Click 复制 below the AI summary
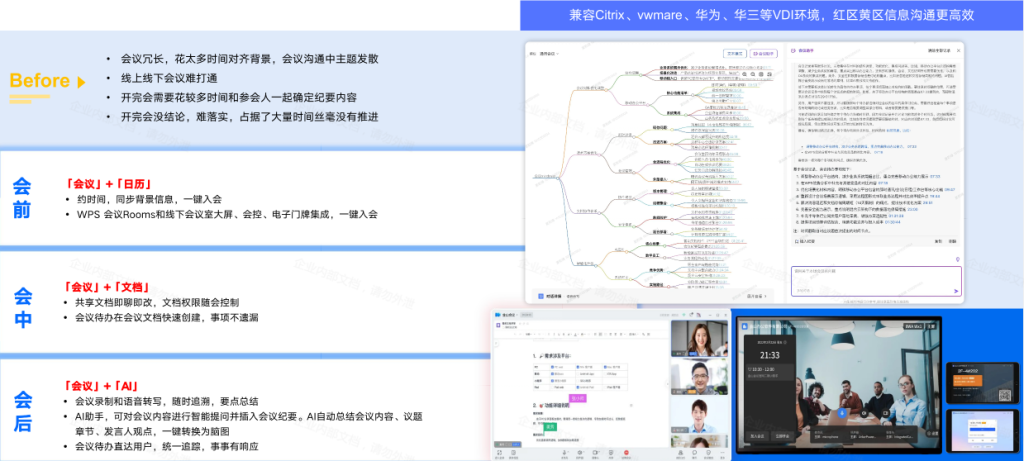The height and width of the screenshot is (461, 1024). coord(938,242)
